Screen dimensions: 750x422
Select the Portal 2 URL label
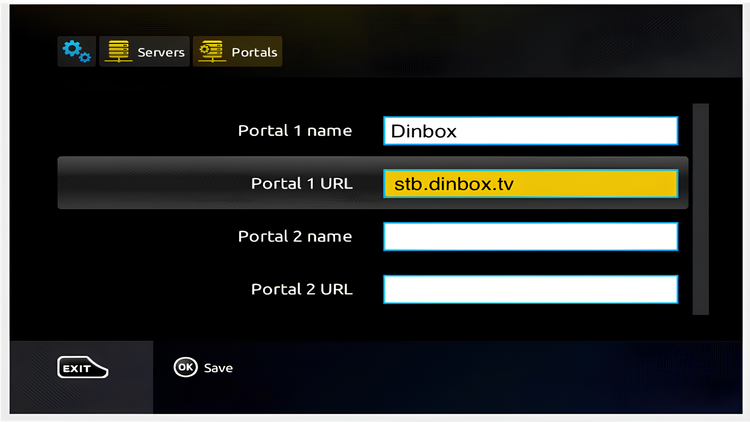tap(302, 289)
